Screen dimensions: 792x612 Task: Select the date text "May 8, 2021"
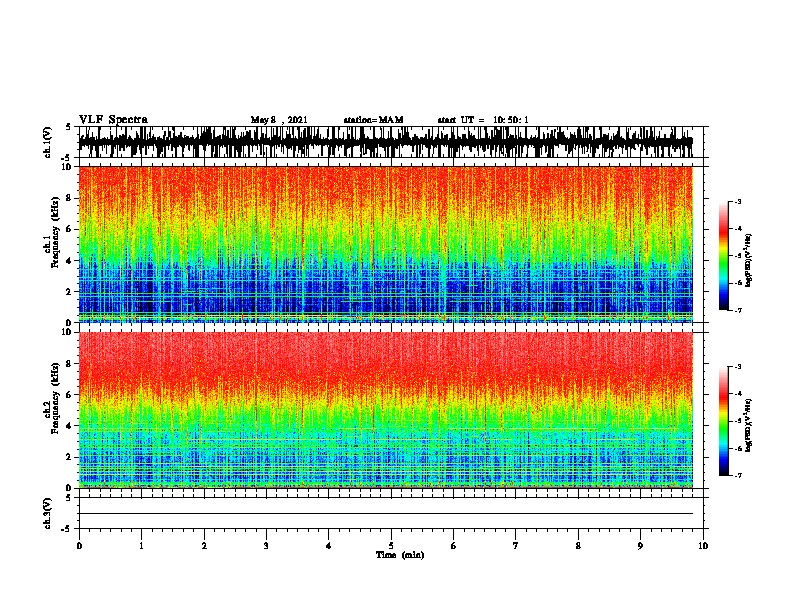coord(279,120)
